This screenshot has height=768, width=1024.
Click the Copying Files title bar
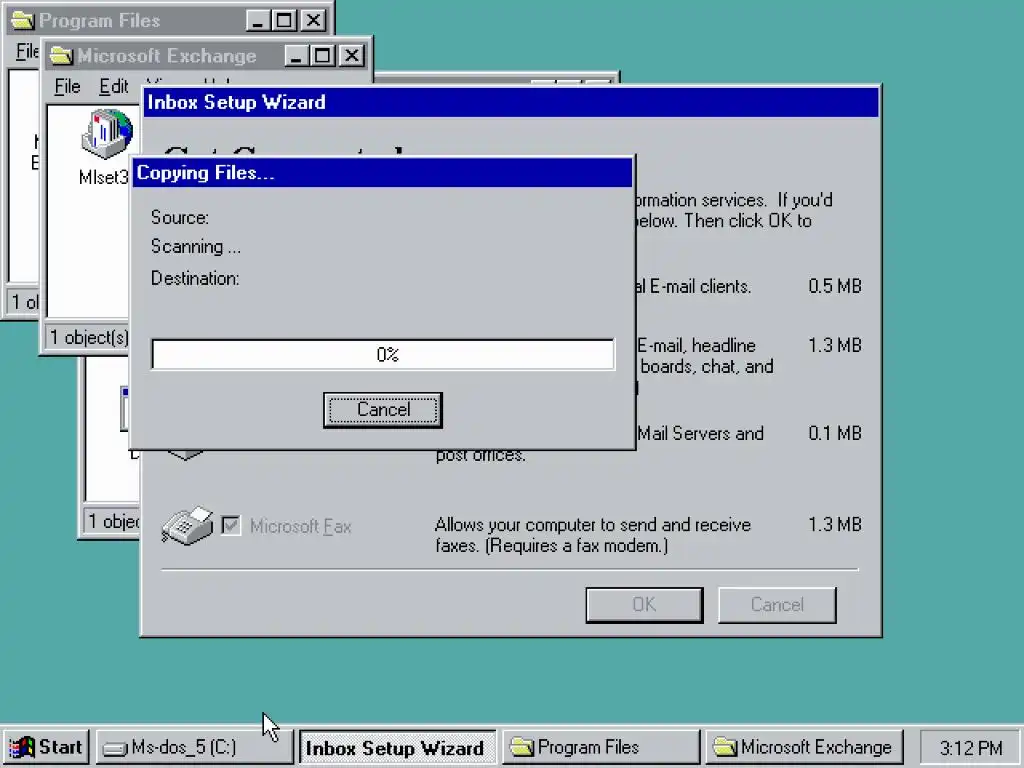click(x=382, y=172)
